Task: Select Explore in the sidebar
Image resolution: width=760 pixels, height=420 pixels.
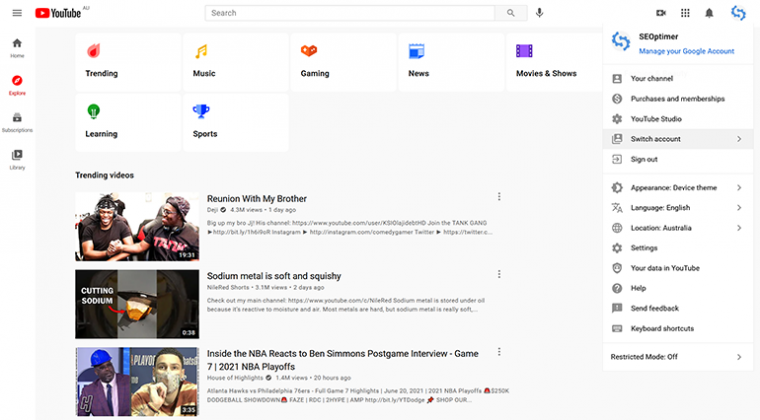Action: [17, 85]
